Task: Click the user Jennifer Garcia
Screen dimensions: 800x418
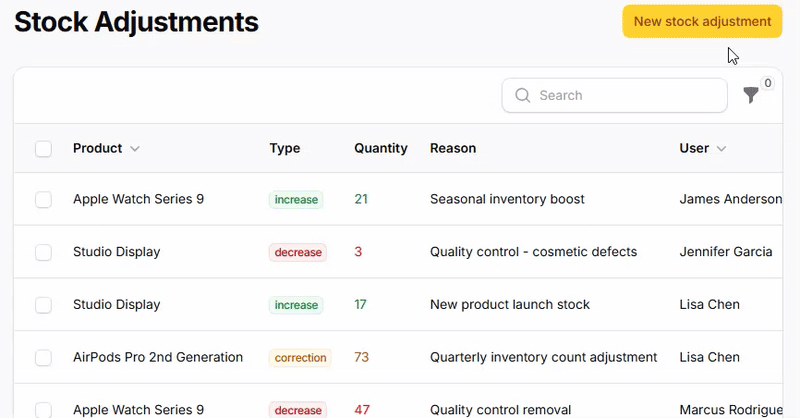Action: 726,252
